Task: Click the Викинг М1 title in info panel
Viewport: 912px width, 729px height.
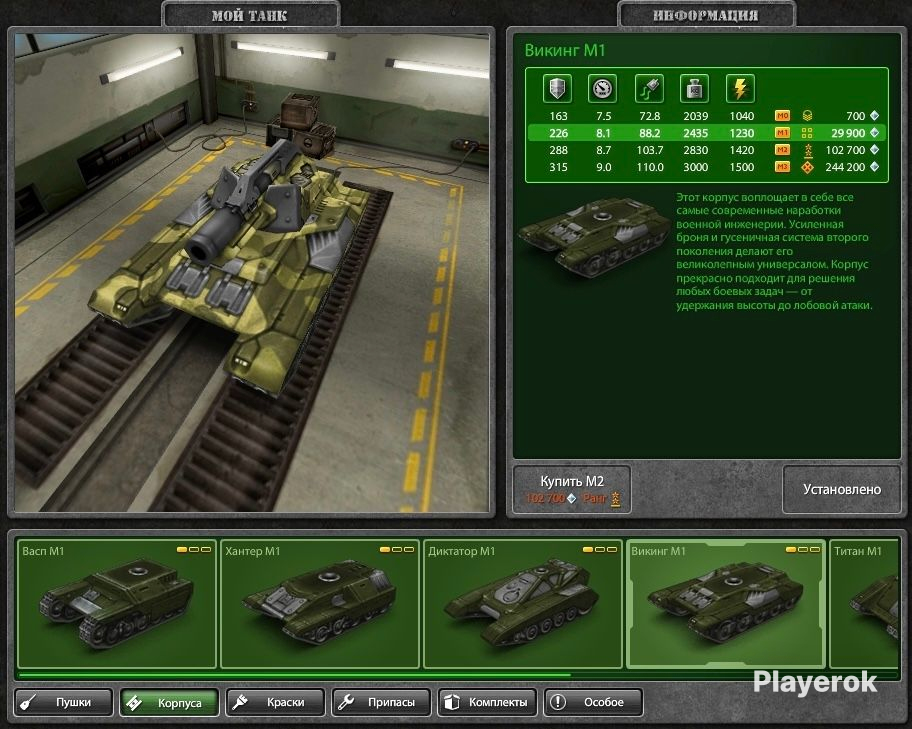Action: pyautogui.click(x=565, y=51)
